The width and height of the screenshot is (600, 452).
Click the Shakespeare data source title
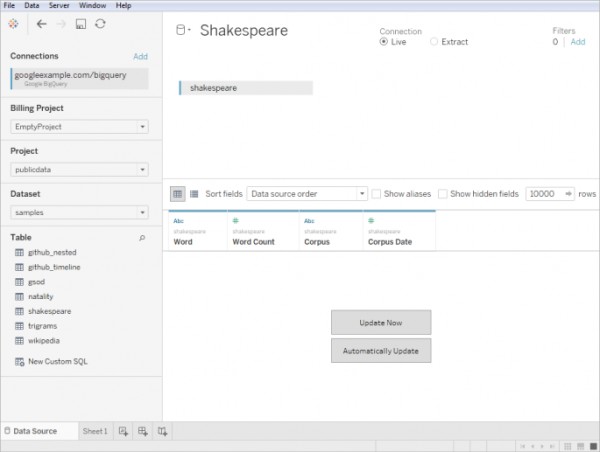click(x=244, y=31)
